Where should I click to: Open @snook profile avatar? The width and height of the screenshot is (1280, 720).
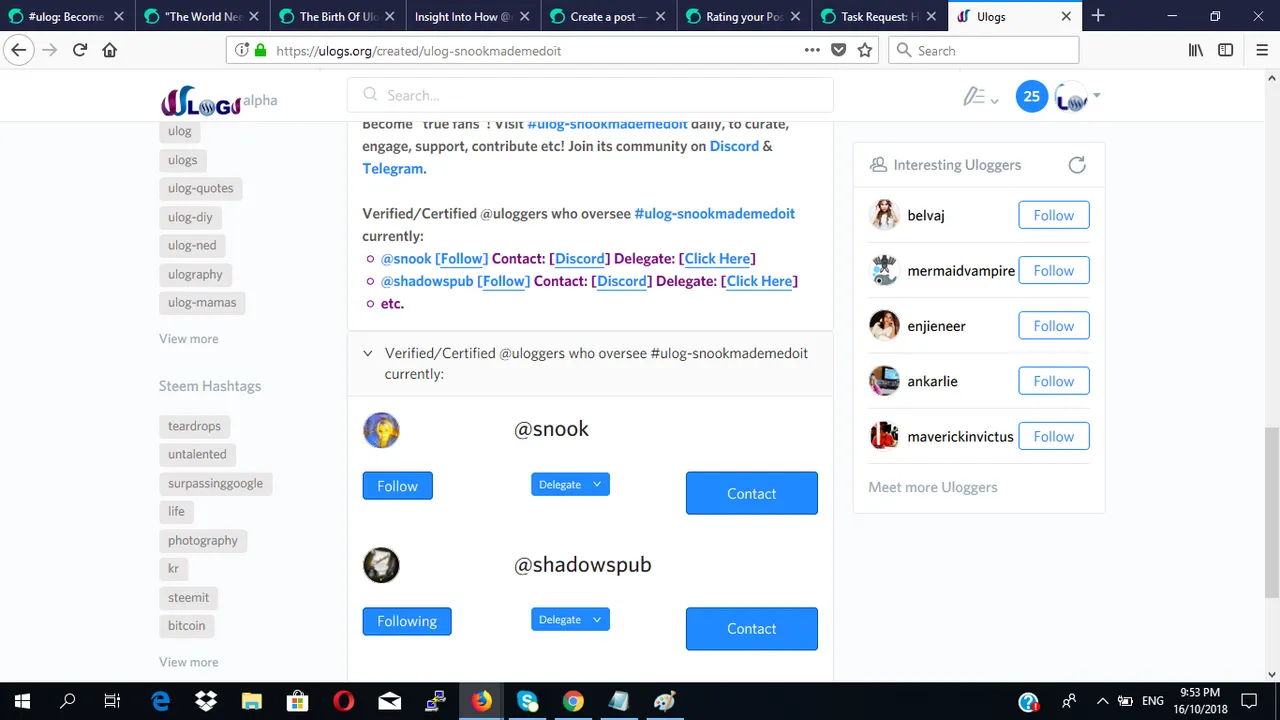[x=381, y=430]
